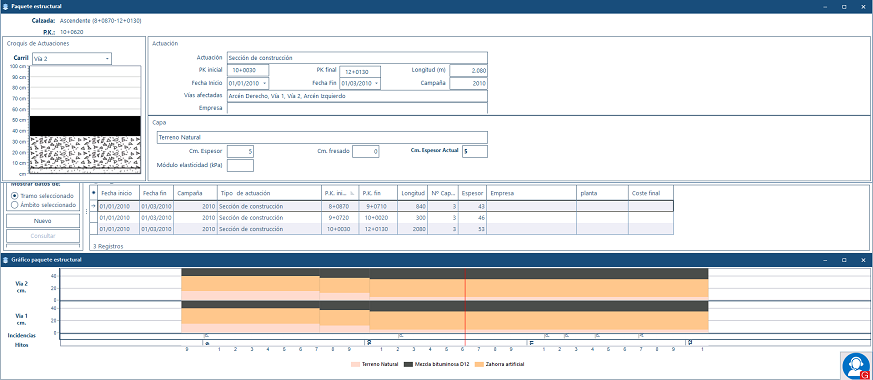
Task: Open the Fecha Fin date picker arrow
Action: coord(376,83)
